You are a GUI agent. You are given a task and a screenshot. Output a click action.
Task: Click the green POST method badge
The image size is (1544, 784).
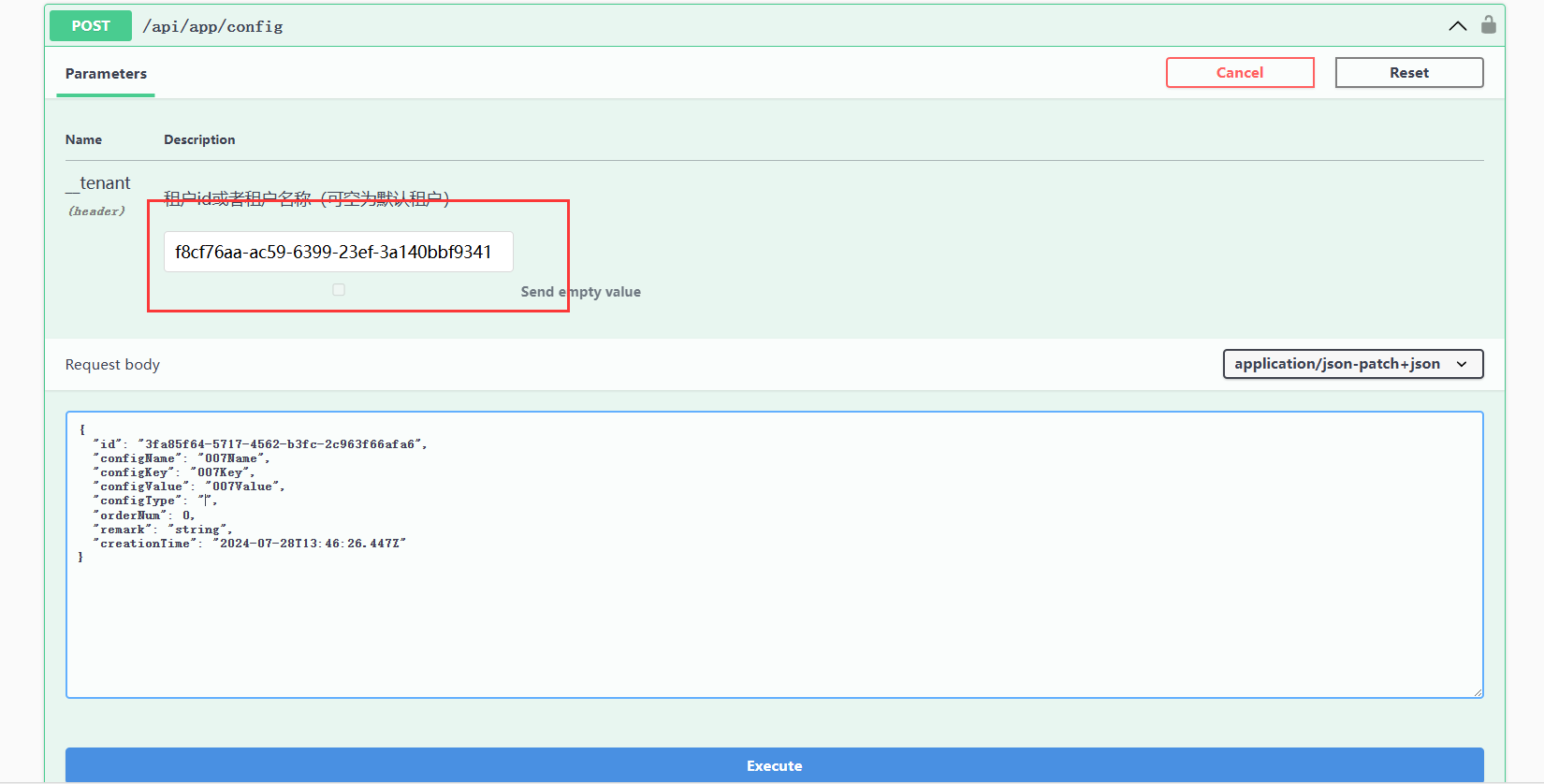[91, 26]
